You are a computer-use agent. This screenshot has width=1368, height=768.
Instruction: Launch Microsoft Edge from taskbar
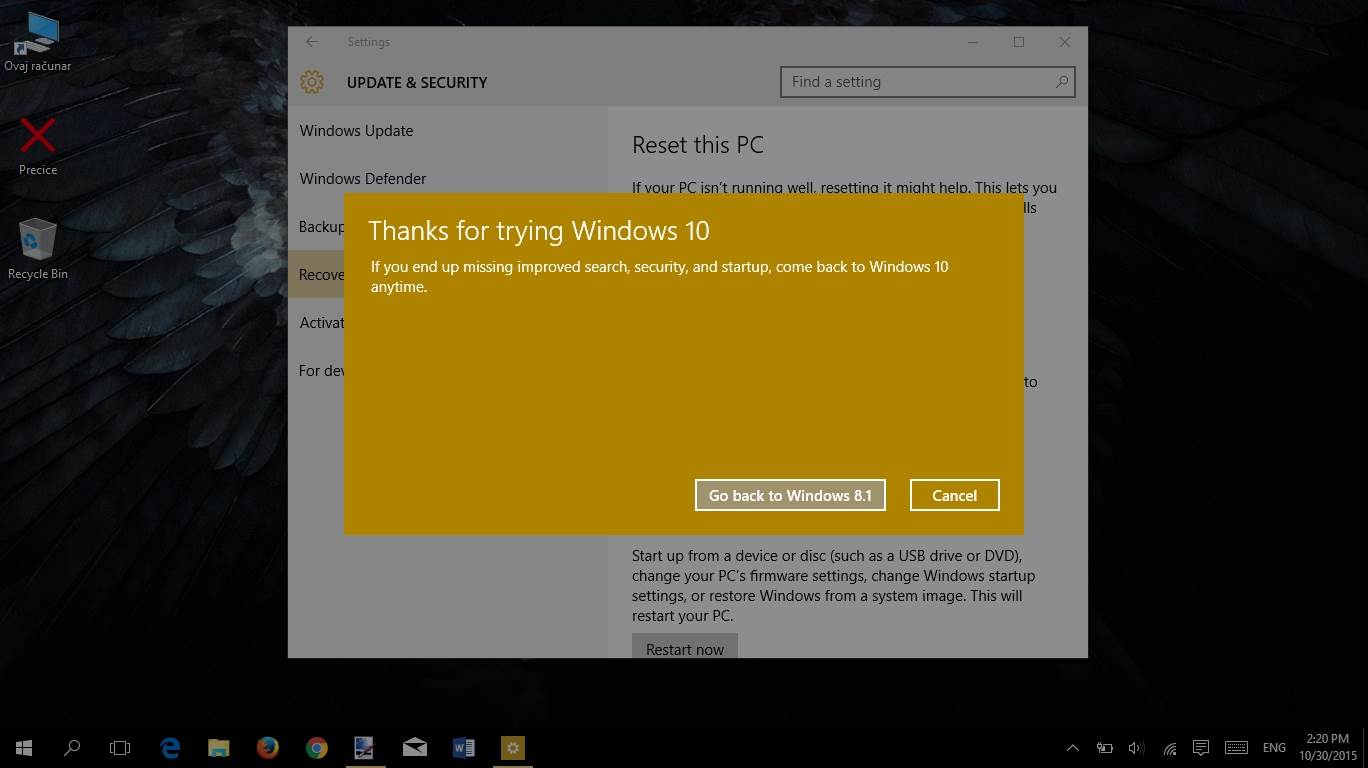click(x=170, y=747)
